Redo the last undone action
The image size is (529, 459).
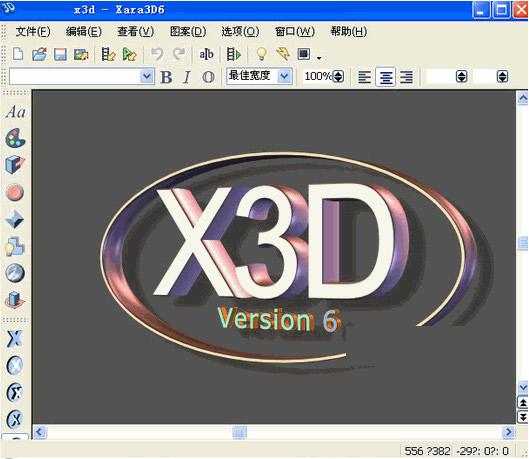tap(179, 54)
